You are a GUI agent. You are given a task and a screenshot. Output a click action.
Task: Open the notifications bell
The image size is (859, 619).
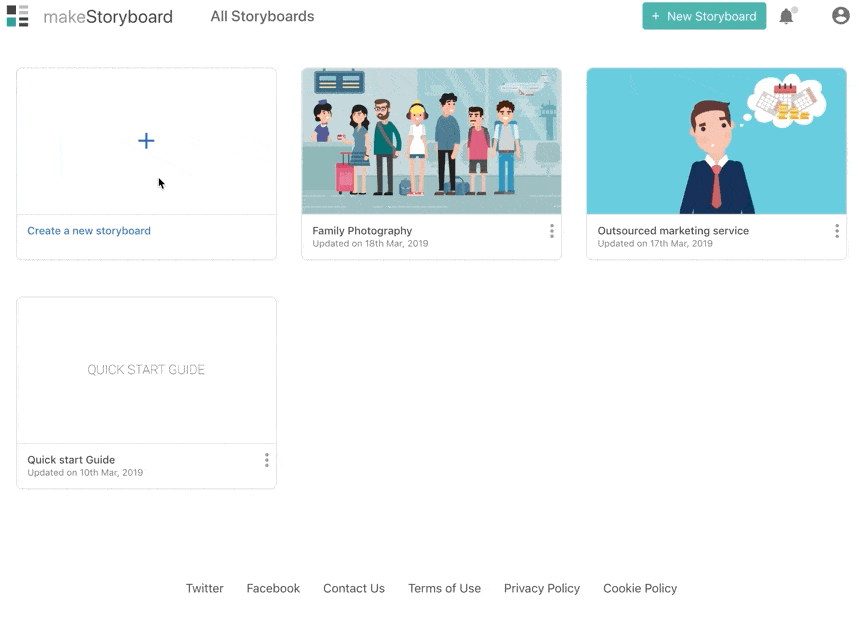(x=787, y=16)
